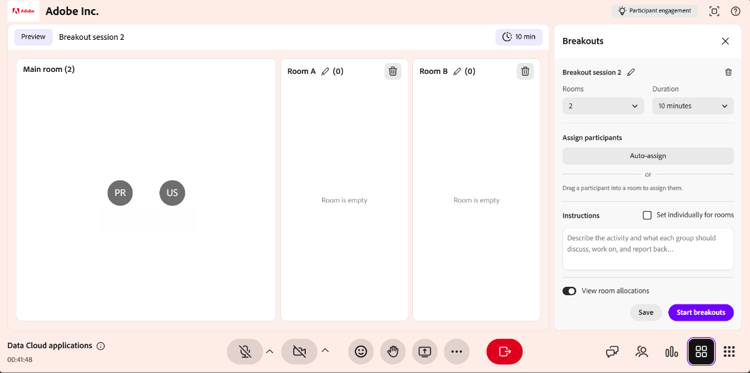
Task: Click Auto-assign participants button
Action: (648, 156)
